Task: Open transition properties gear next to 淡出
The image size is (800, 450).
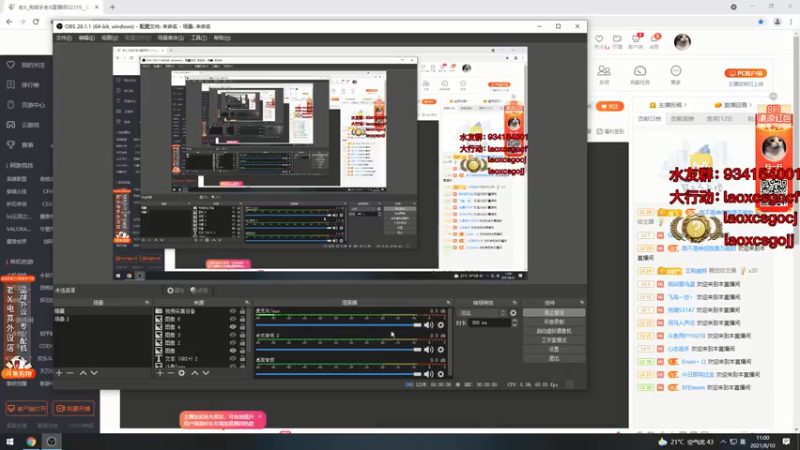Action: [x=513, y=313]
